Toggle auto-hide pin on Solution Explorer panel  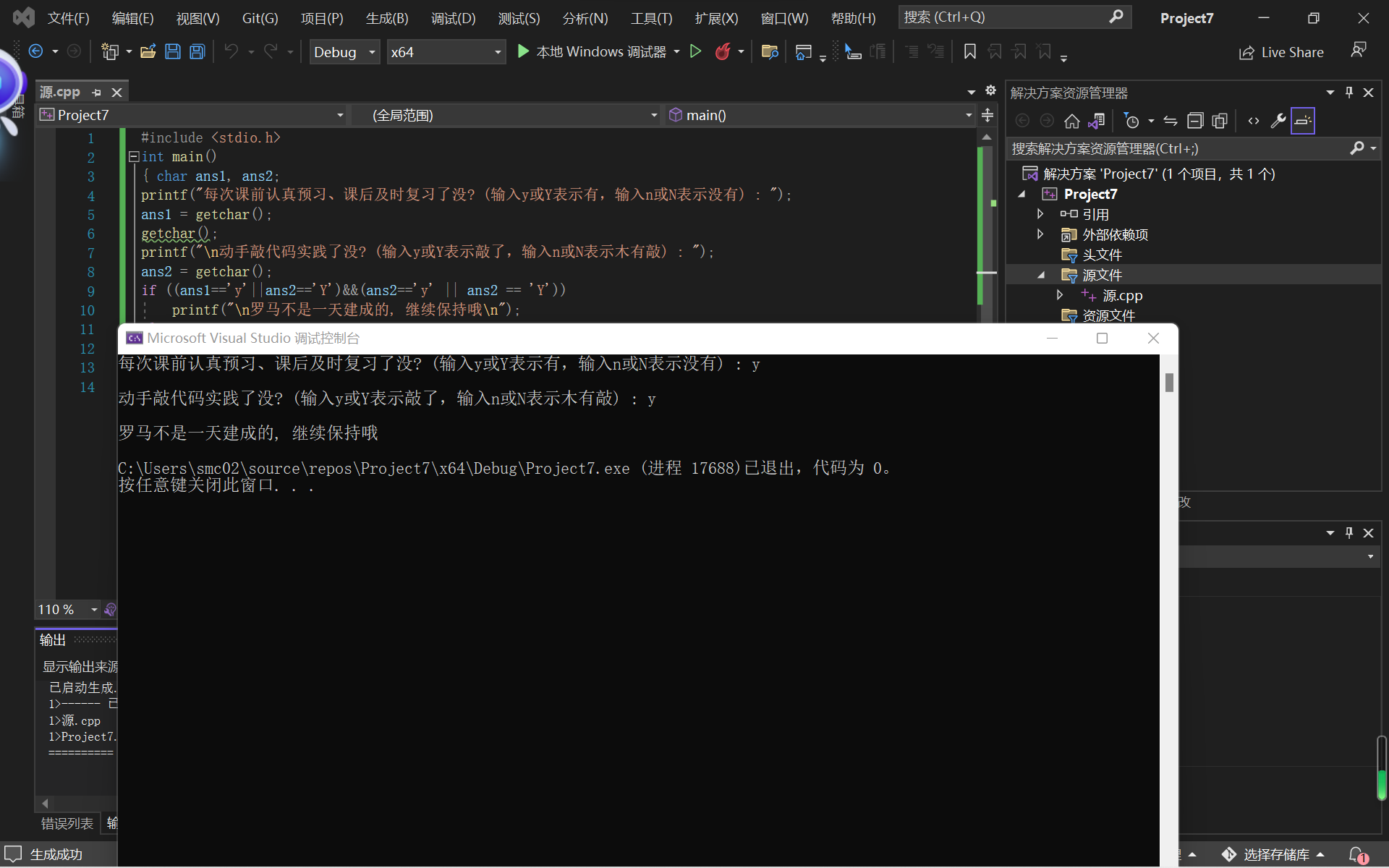[x=1348, y=93]
